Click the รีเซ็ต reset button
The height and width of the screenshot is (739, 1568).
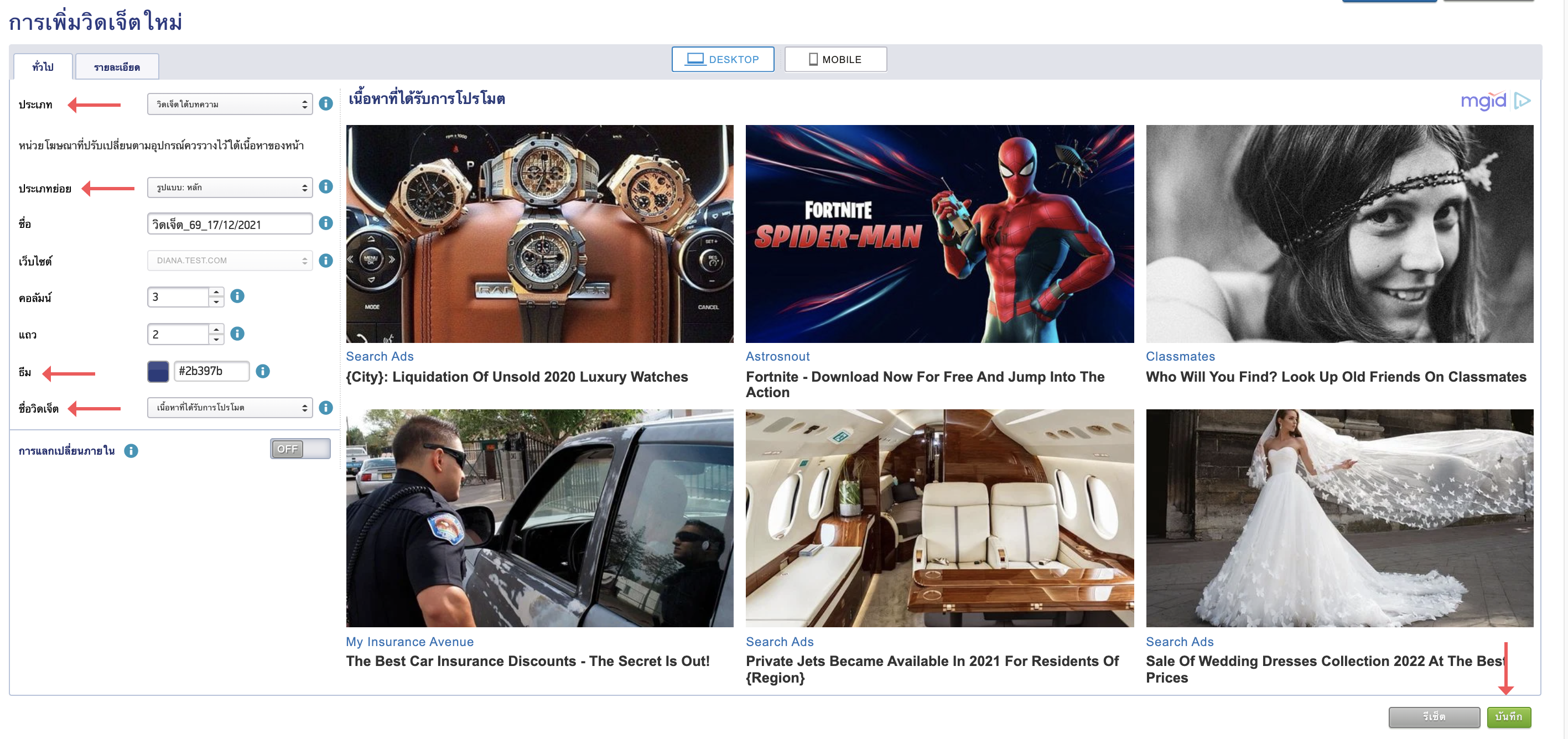point(1434,717)
